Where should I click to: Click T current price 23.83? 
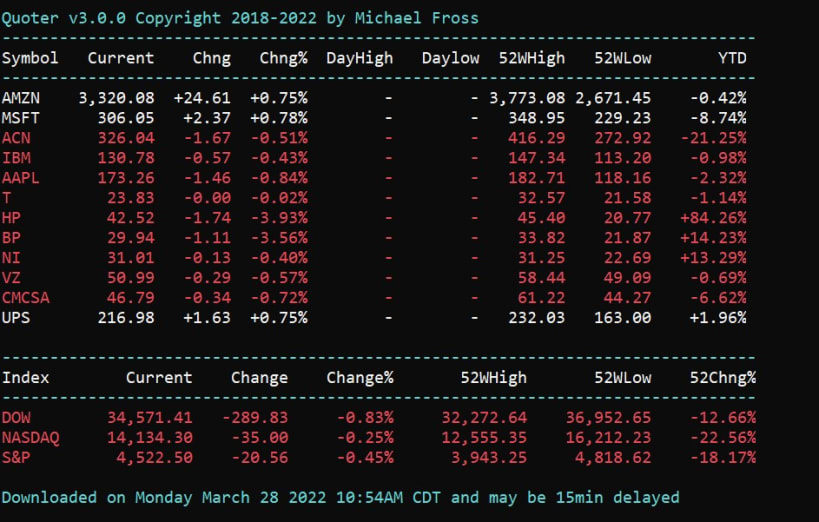coord(131,198)
